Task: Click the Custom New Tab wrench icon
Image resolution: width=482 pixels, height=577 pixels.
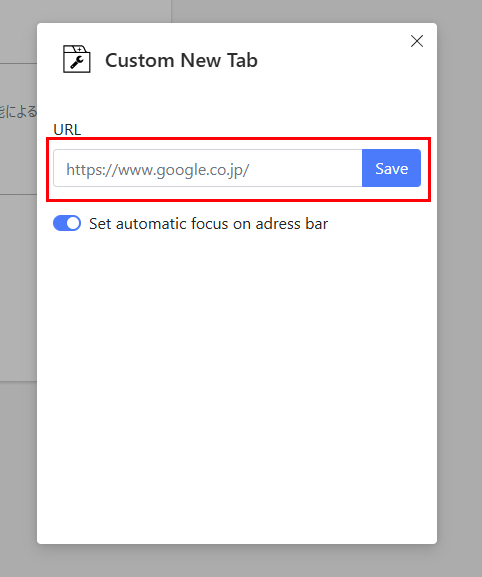Action: pos(77,59)
